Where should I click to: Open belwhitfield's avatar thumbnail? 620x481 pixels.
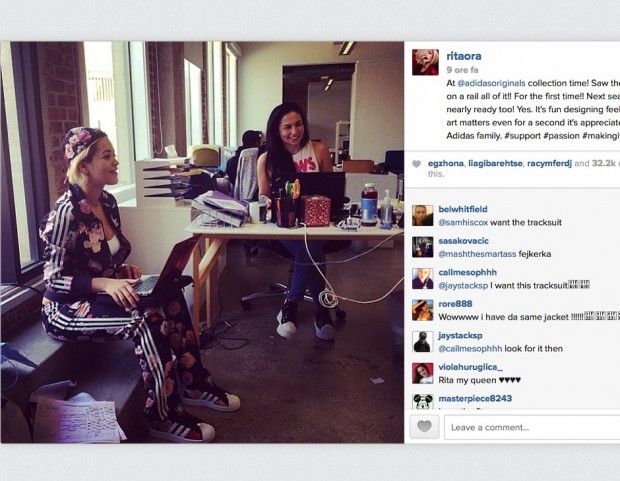[x=422, y=216]
